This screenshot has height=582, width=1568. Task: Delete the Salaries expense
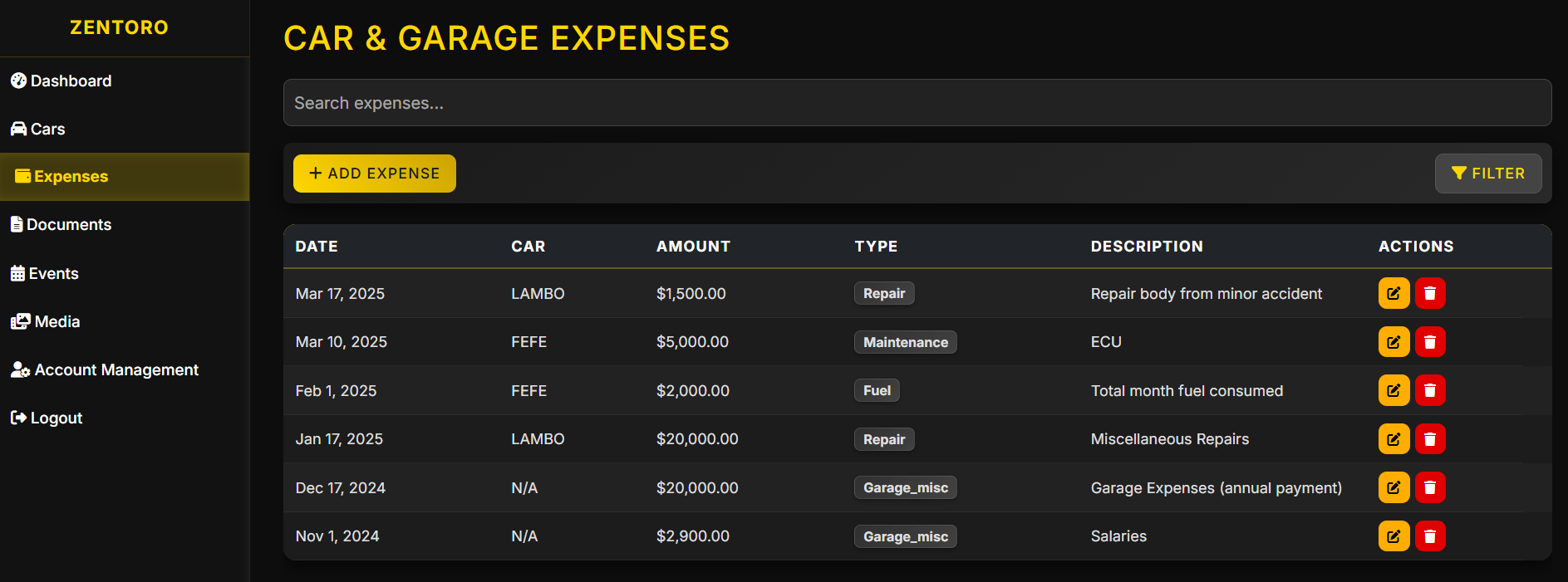(1430, 536)
